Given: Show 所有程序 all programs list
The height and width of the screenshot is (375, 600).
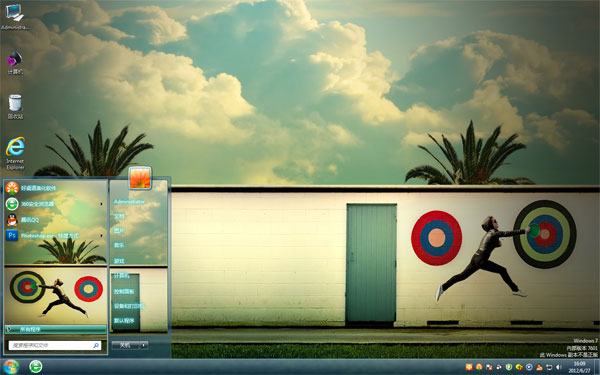Looking at the screenshot, I should pos(55,329).
